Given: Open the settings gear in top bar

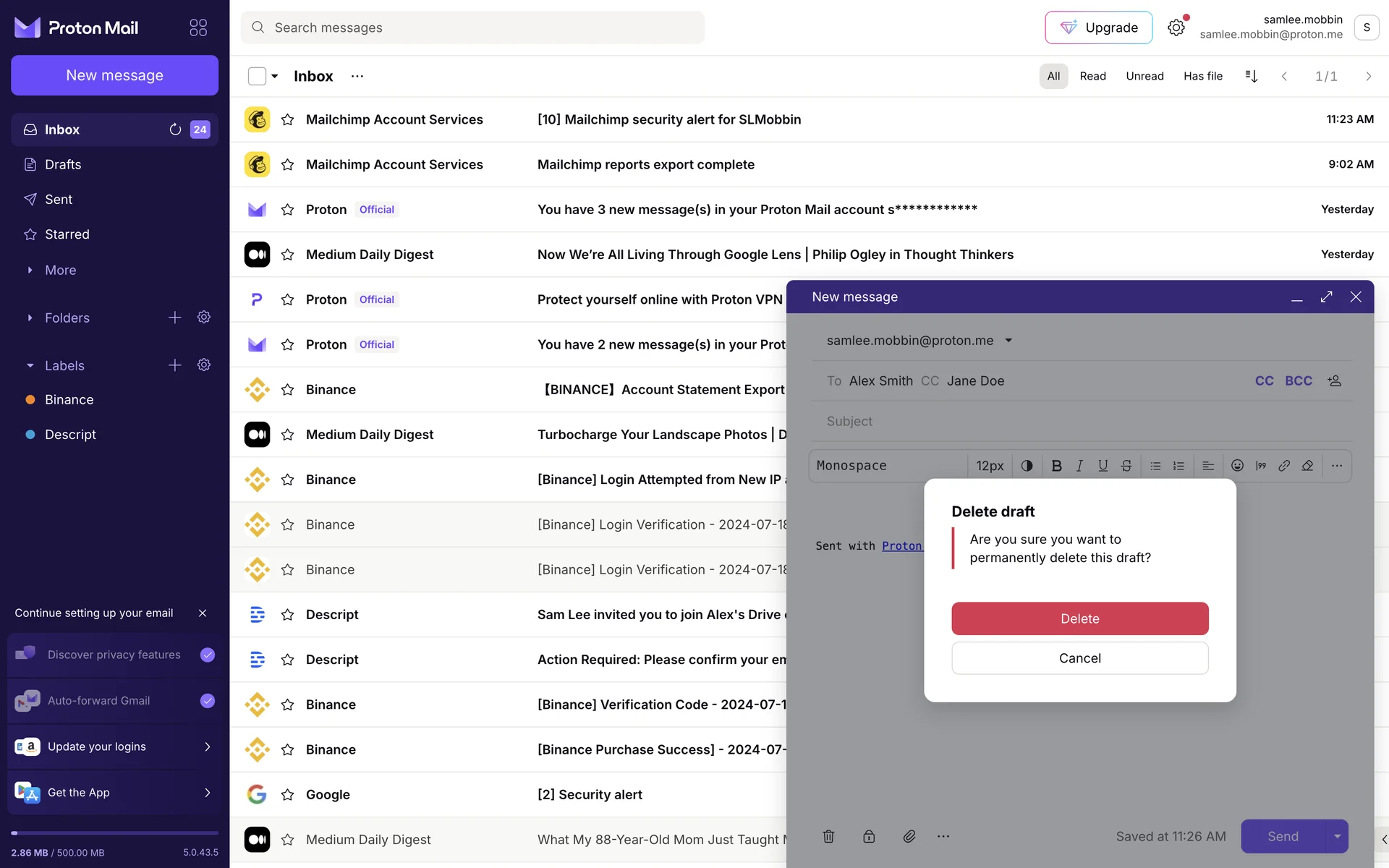Looking at the screenshot, I should click(1176, 27).
